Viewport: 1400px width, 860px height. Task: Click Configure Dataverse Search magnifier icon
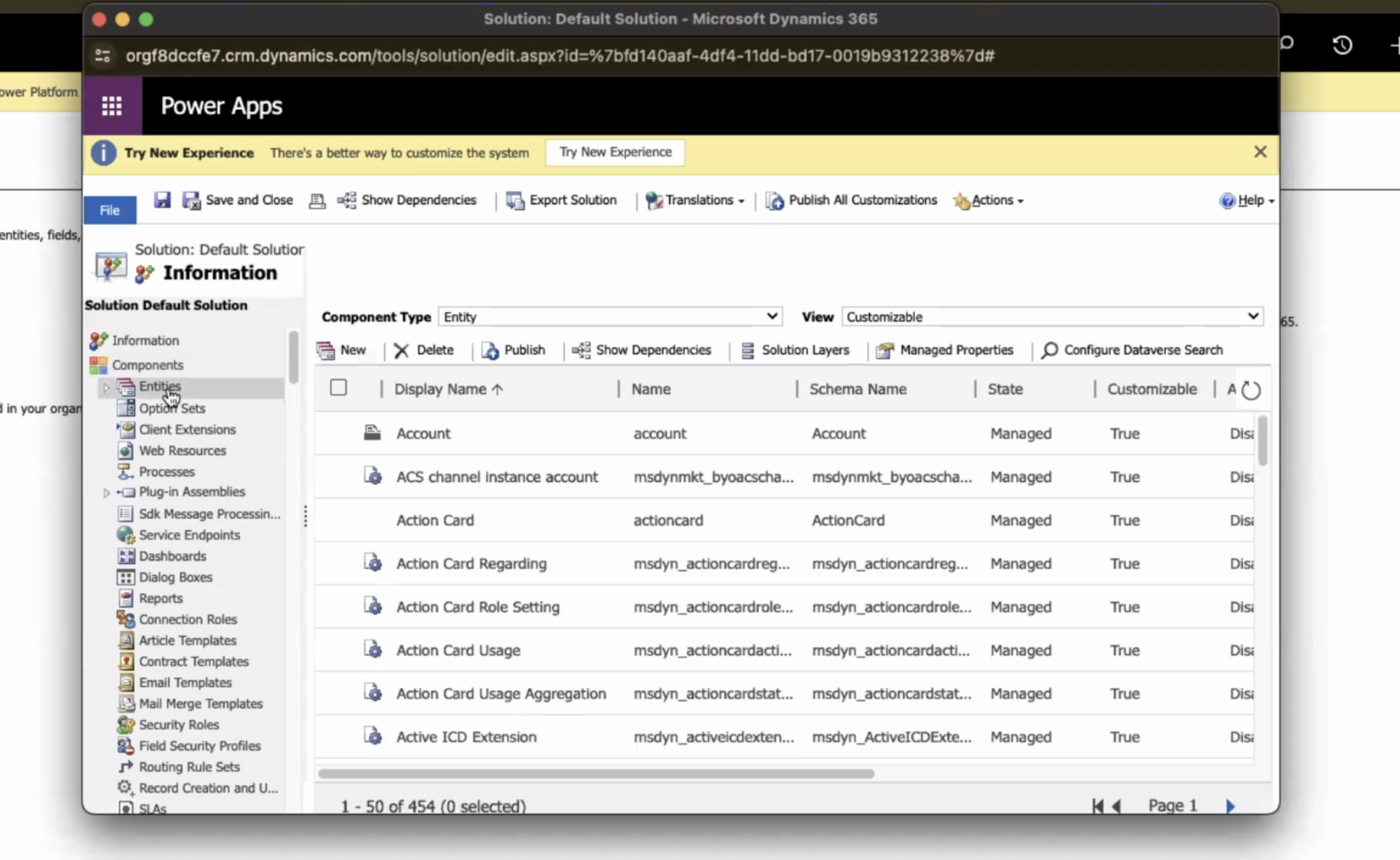[1049, 350]
